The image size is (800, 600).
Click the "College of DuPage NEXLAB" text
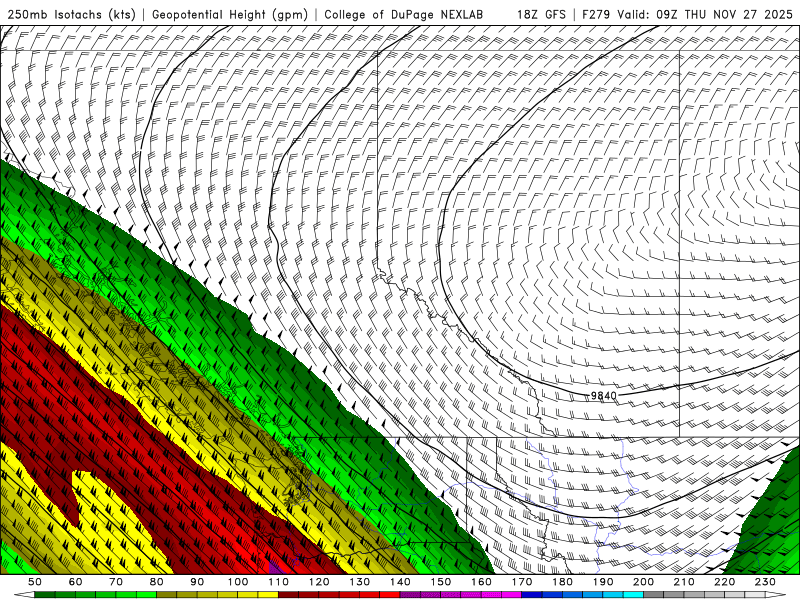pos(404,15)
